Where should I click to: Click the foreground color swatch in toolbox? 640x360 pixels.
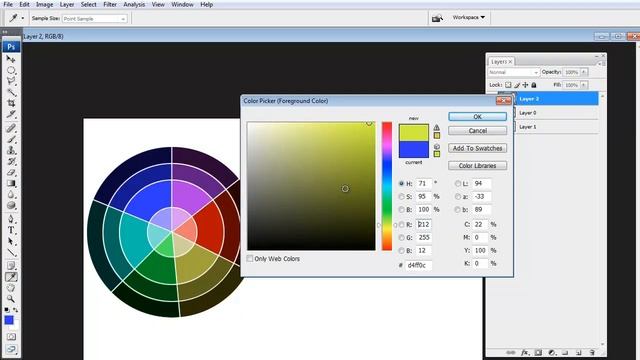[x=9, y=320]
